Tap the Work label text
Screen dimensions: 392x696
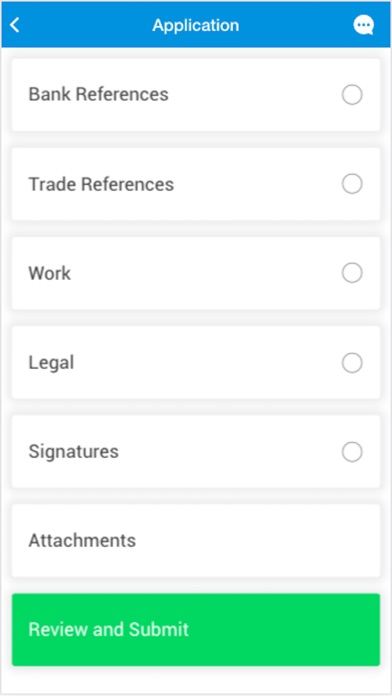pyautogui.click(x=50, y=273)
